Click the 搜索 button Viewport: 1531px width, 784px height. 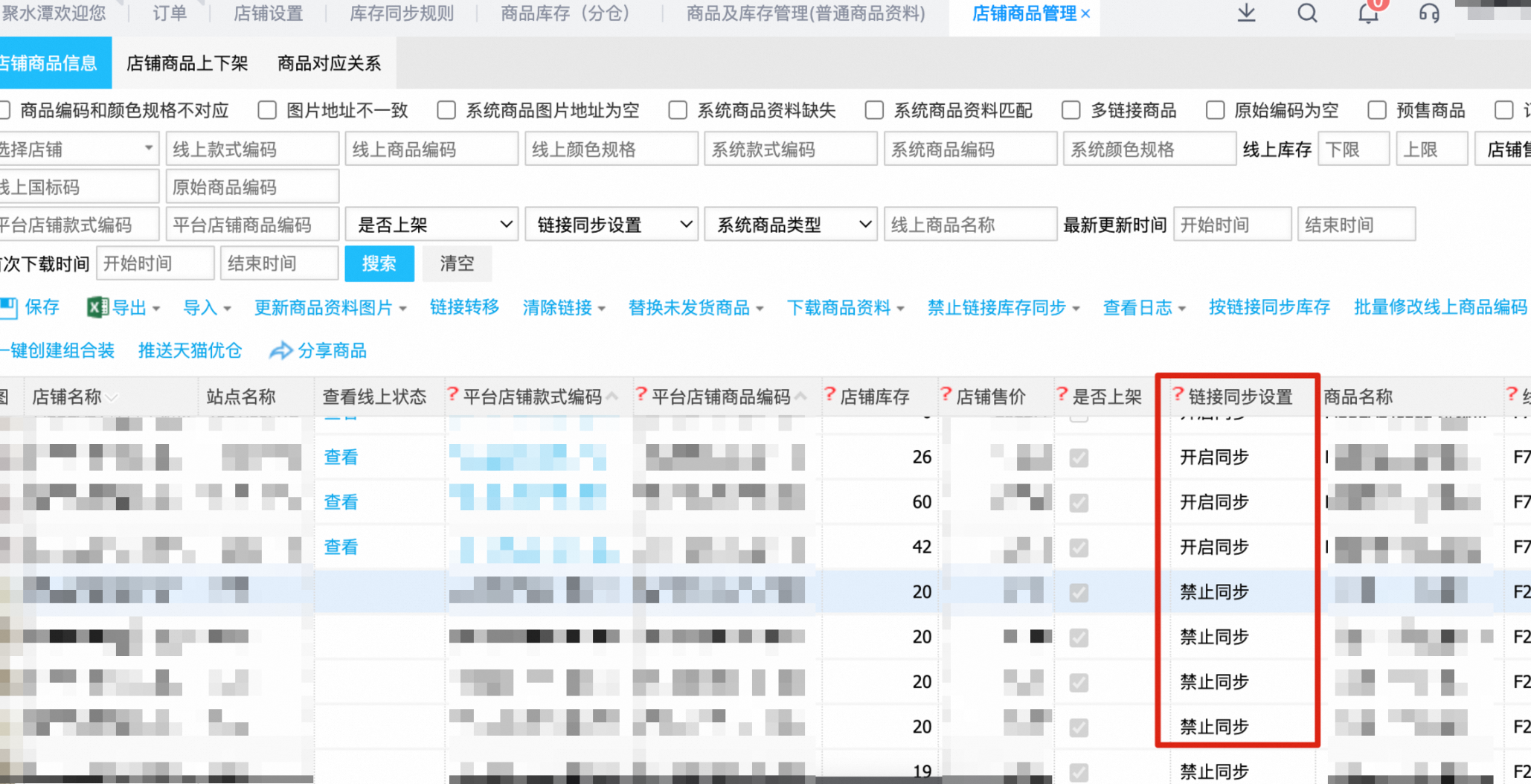tap(379, 263)
